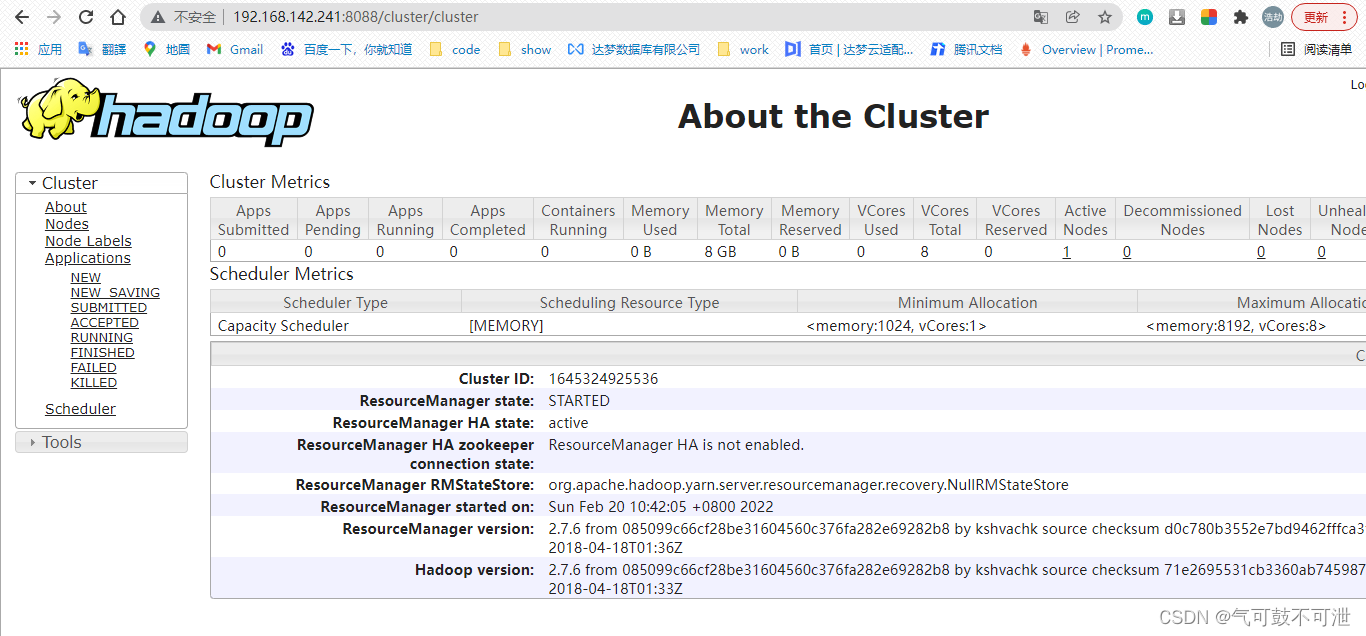Open the 腾讯文档 bookmark
The height and width of the screenshot is (636, 1366).
coord(966,49)
